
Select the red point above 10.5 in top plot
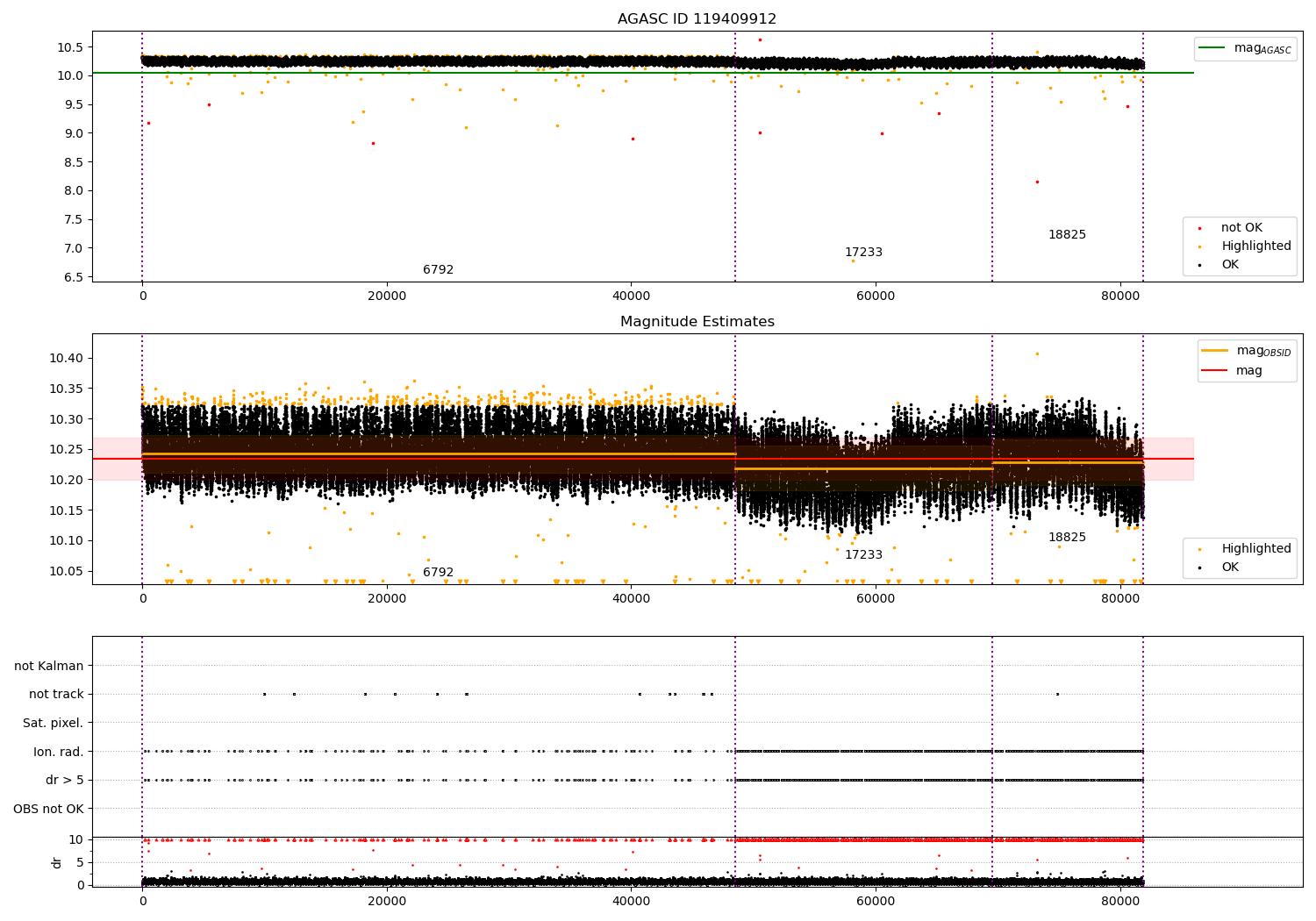760,39
